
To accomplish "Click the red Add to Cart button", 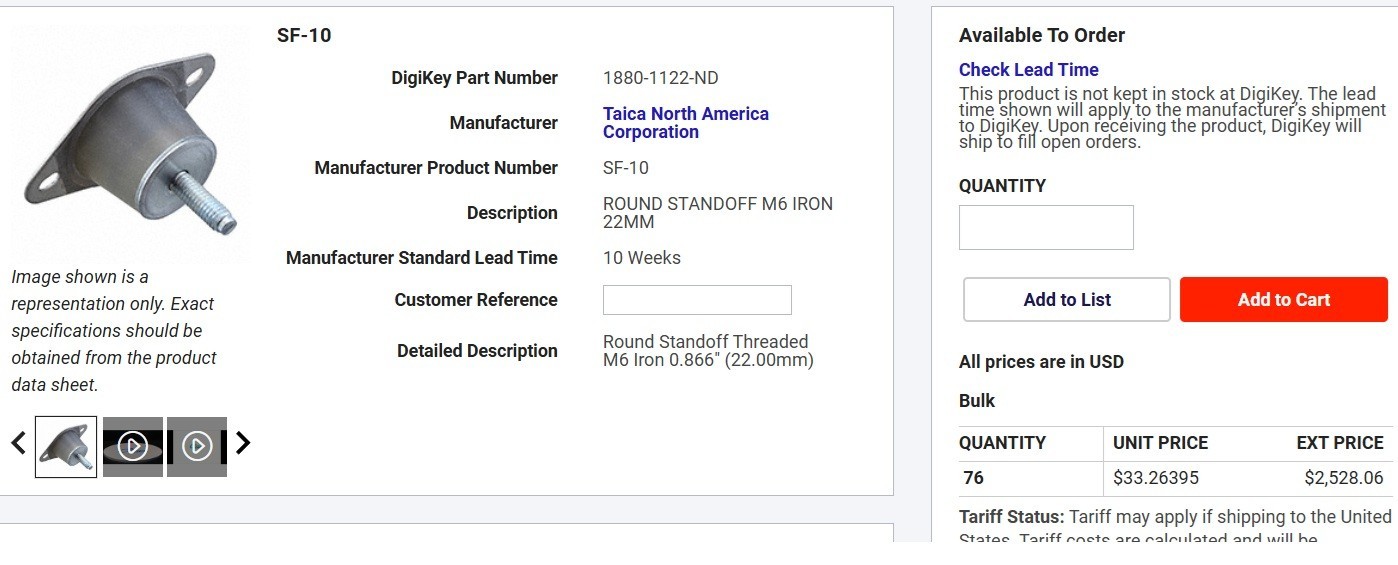I will (x=1284, y=300).
